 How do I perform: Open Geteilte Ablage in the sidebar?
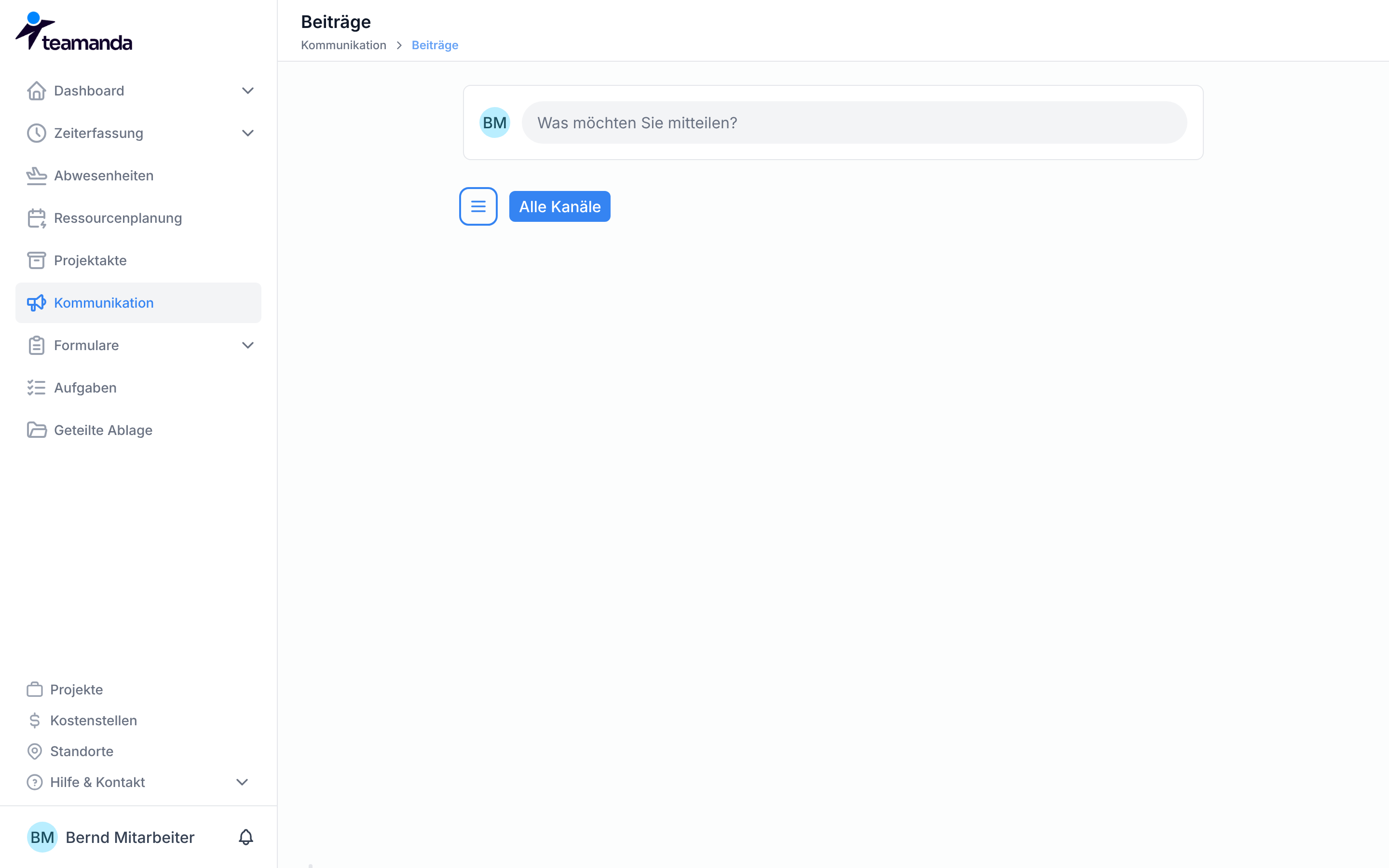click(138, 431)
